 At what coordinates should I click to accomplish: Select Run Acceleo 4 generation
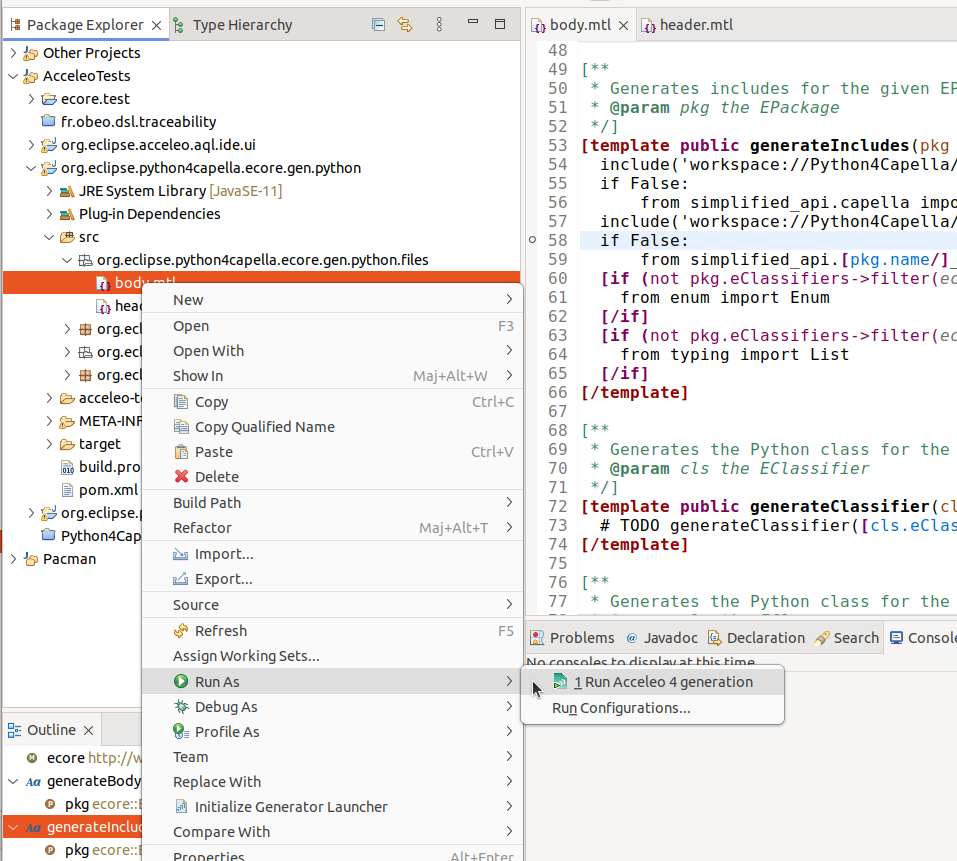point(662,682)
